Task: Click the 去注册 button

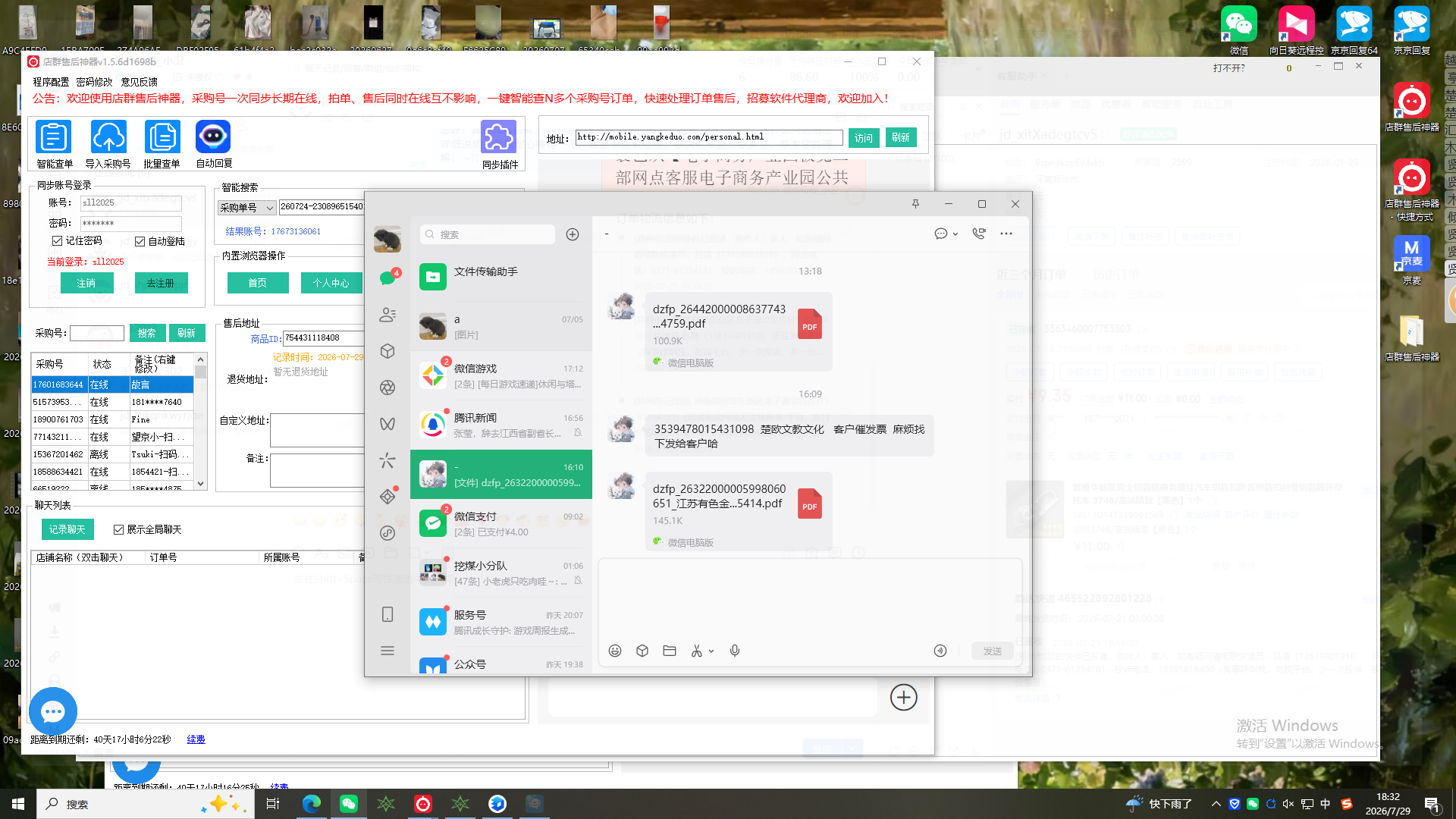Action: click(x=161, y=283)
